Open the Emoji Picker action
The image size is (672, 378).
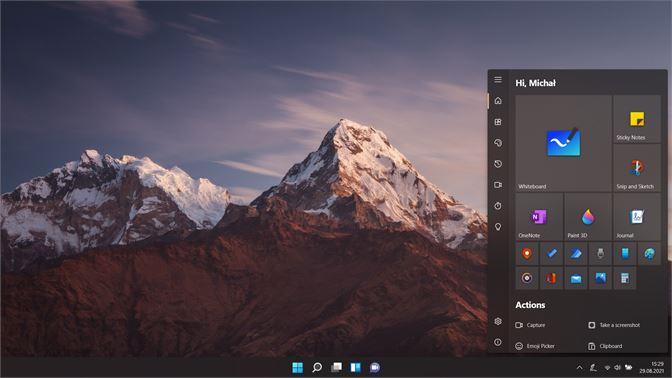535,346
